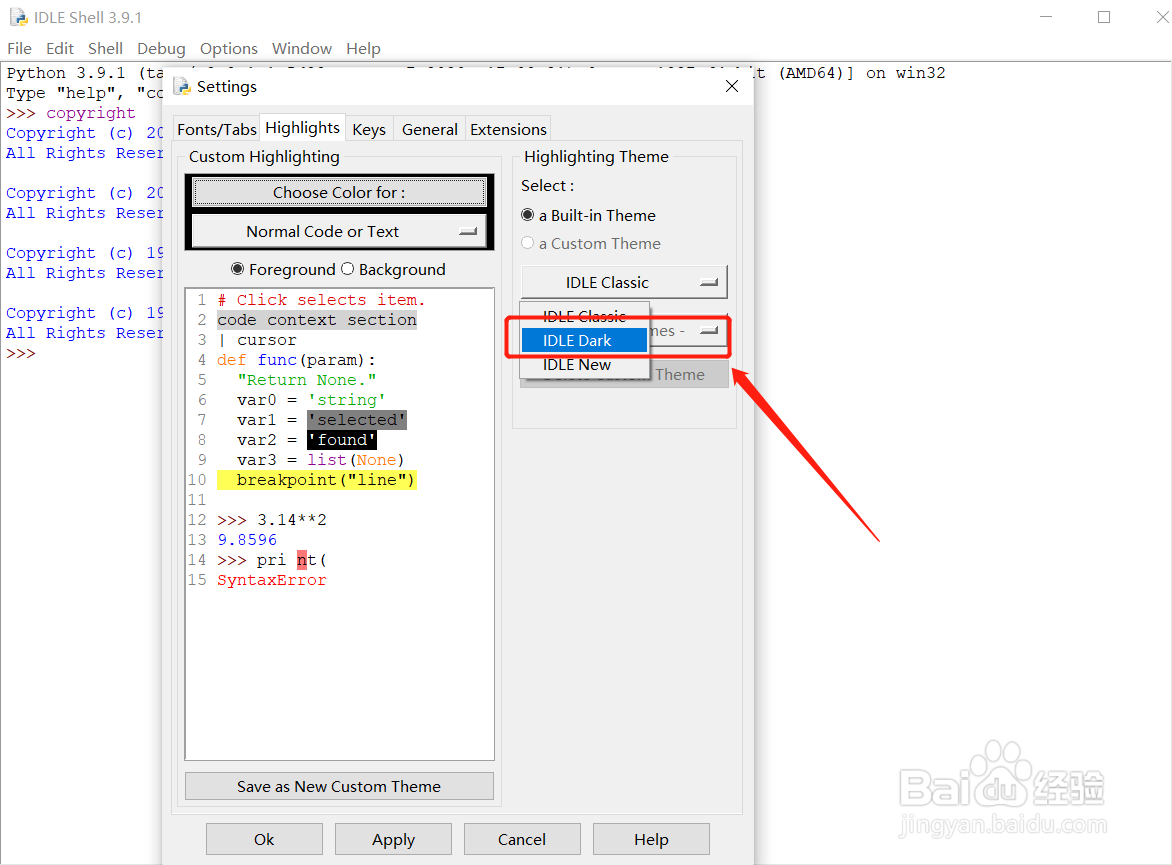Click the '| cursor' sample line
This screenshot has width=1172, height=865.
coord(257,340)
